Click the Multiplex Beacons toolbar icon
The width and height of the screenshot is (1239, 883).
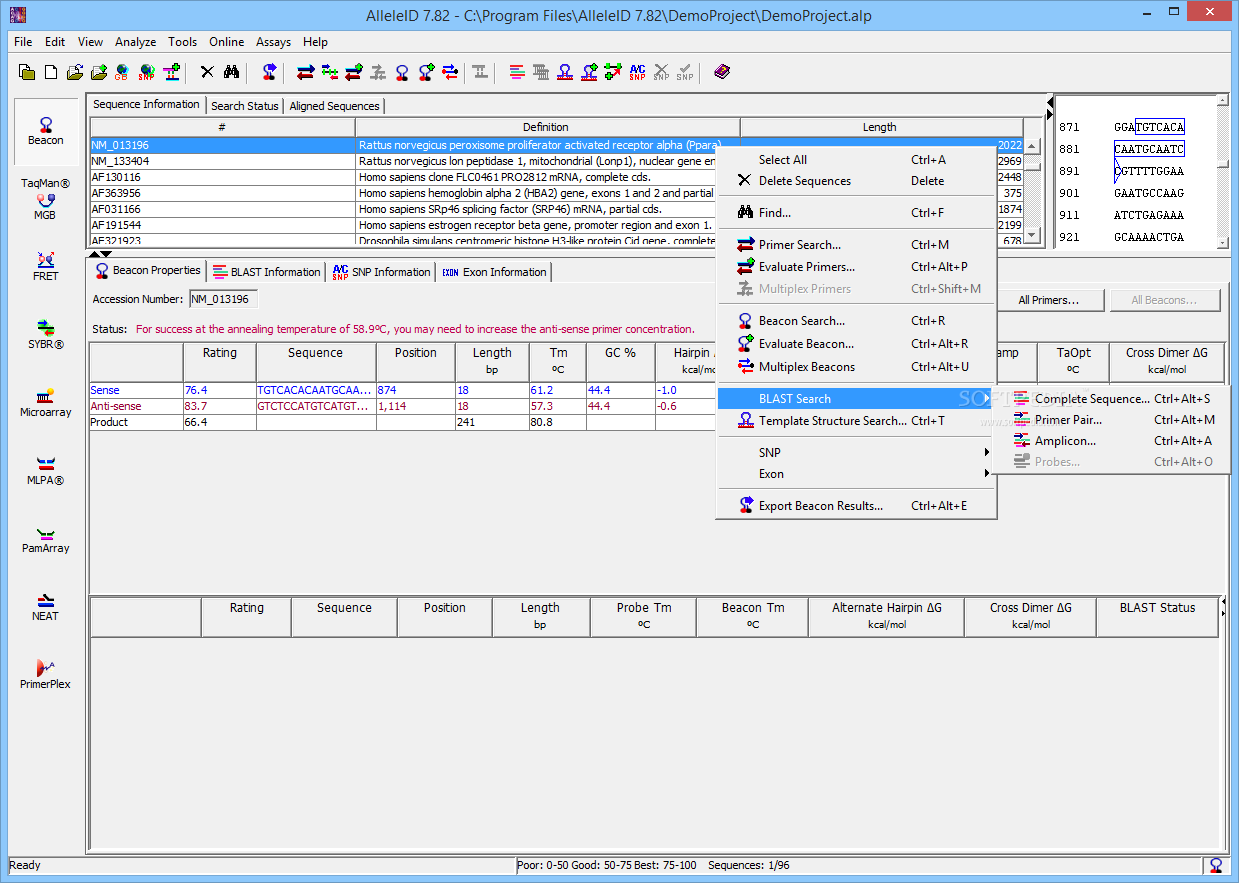[450, 72]
